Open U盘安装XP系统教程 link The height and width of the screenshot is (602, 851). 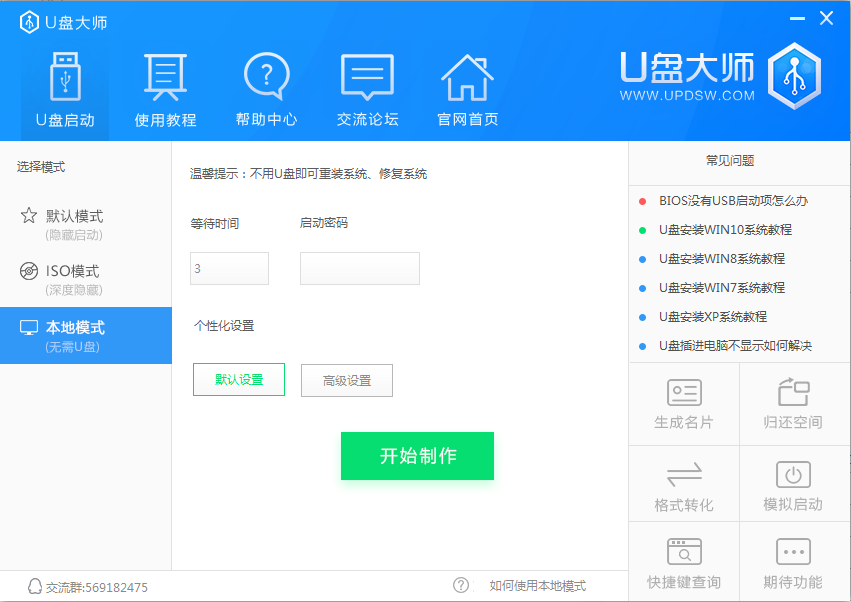(713, 316)
